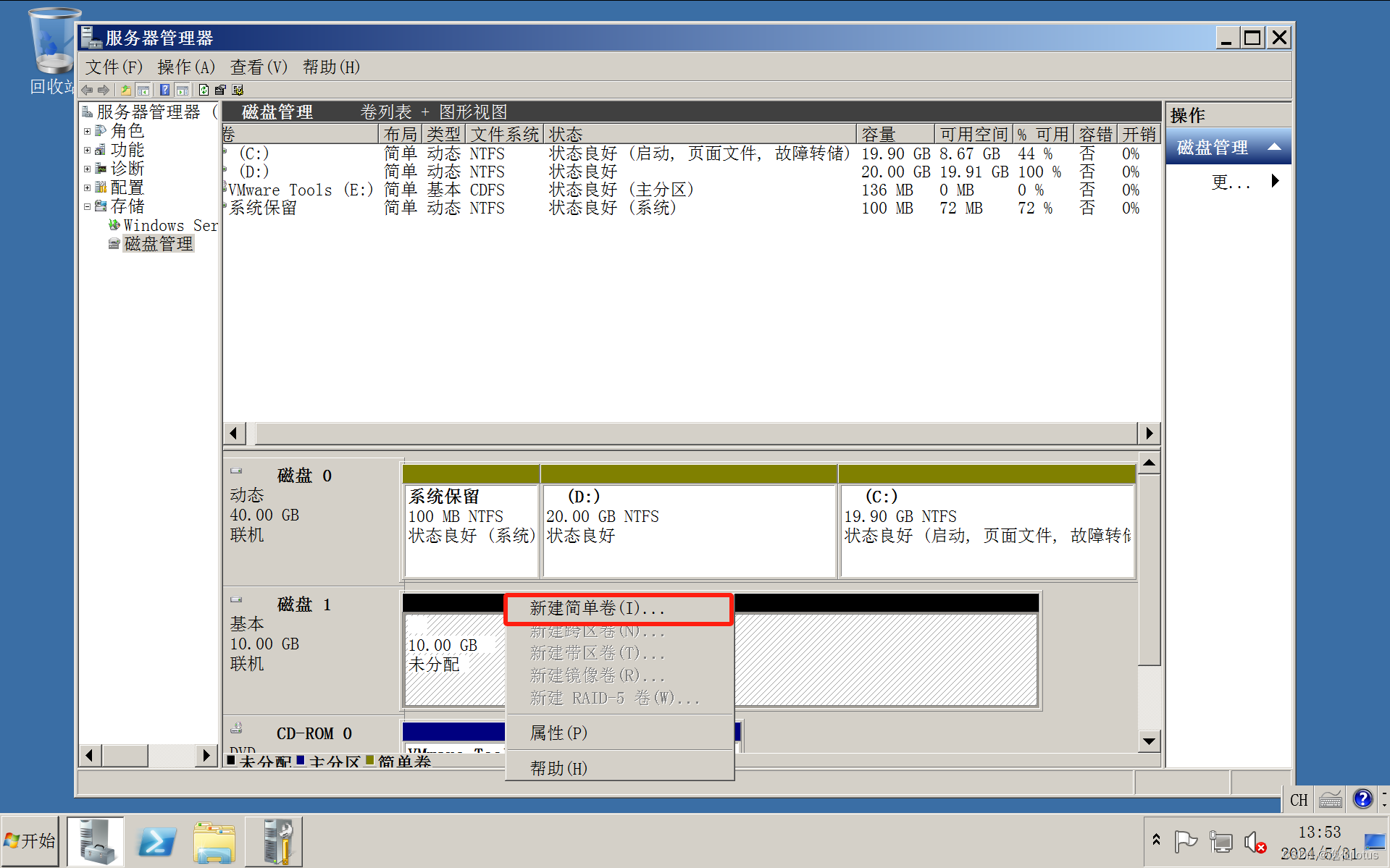Expand the 角色 node in the console tree
Image resolution: width=1390 pixels, height=868 pixels.
coord(88,131)
